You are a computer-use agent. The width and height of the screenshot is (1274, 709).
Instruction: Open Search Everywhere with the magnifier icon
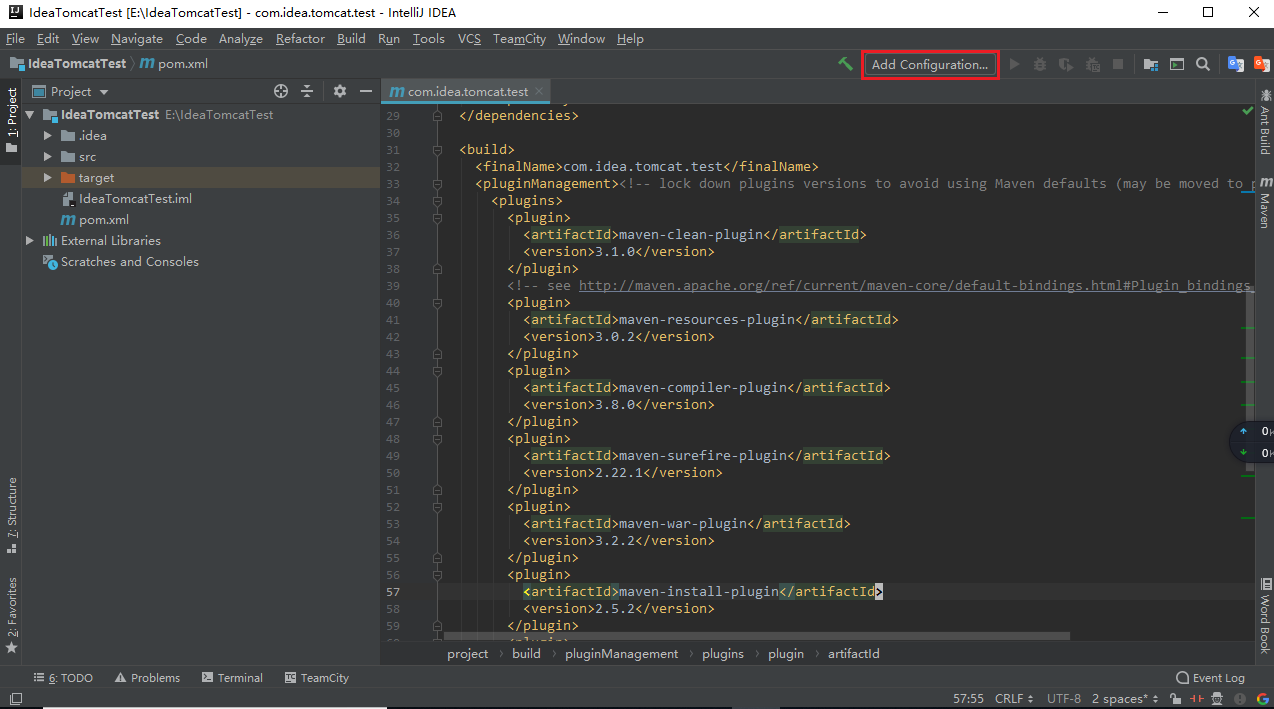[x=1202, y=63]
